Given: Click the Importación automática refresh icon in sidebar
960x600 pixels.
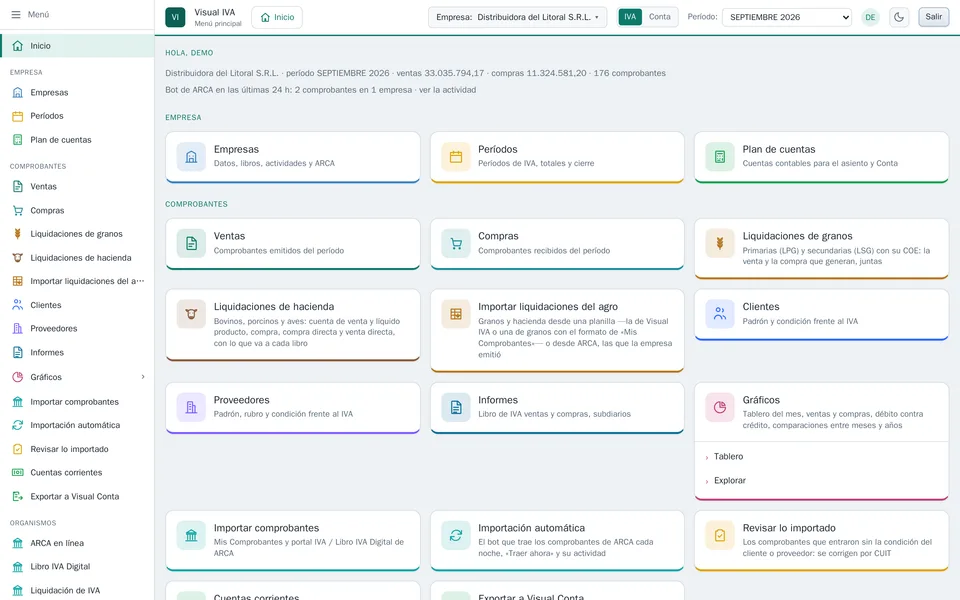Looking at the screenshot, I should pyautogui.click(x=18, y=425).
